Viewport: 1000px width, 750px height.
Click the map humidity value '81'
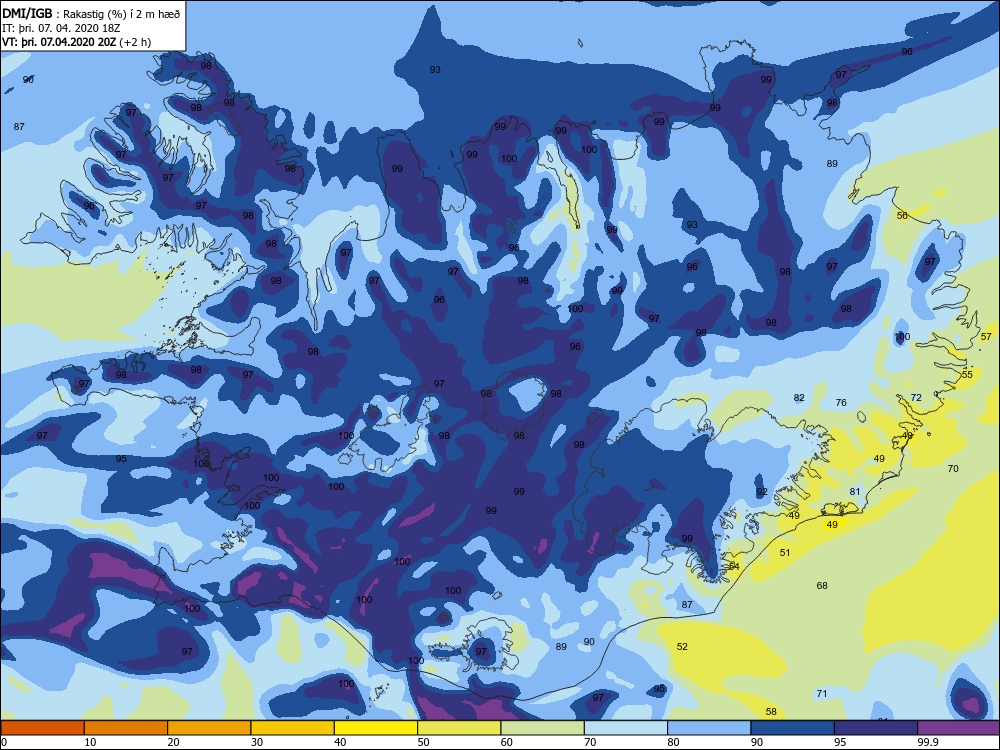[x=855, y=492]
